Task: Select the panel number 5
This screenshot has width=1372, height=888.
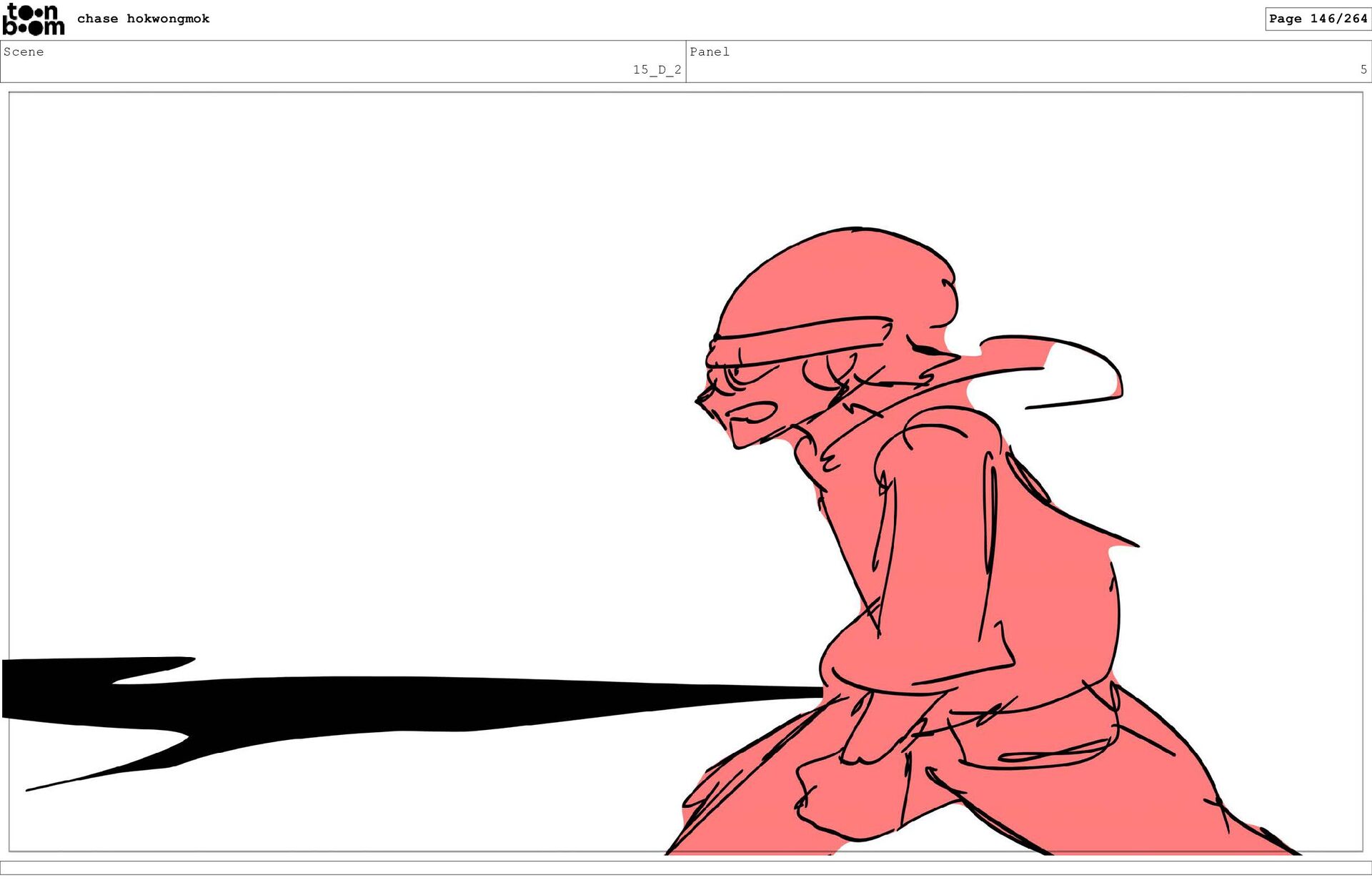Action: 1363,69
